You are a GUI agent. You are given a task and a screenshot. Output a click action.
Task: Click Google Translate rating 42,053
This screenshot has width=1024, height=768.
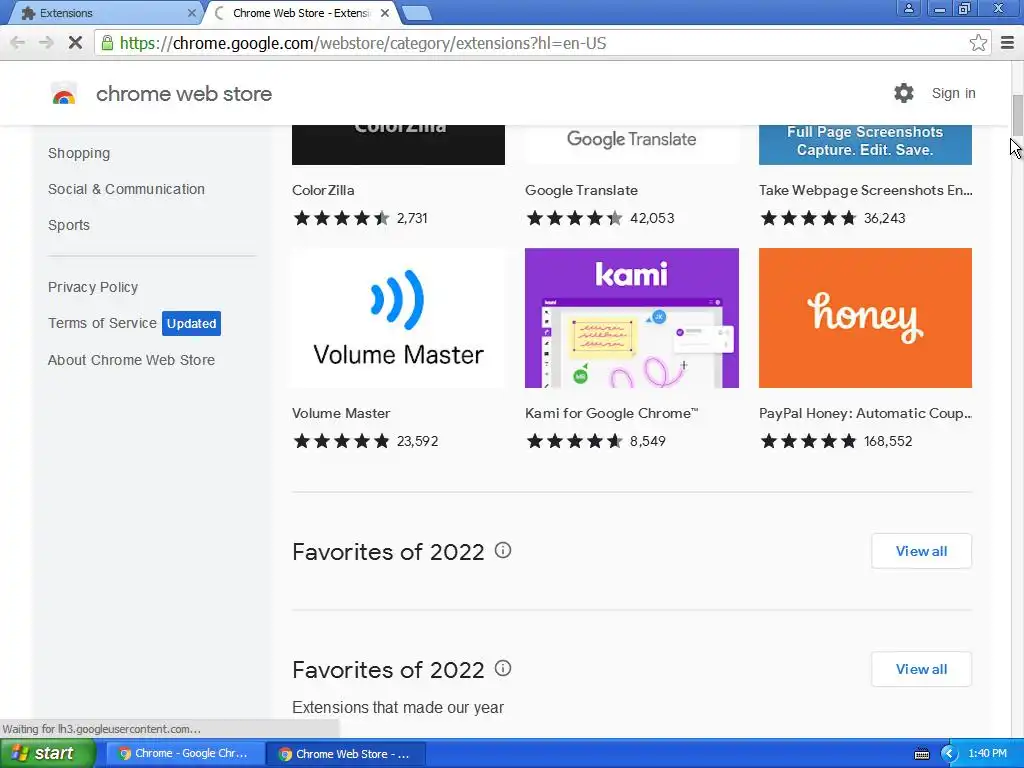[600, 218]
